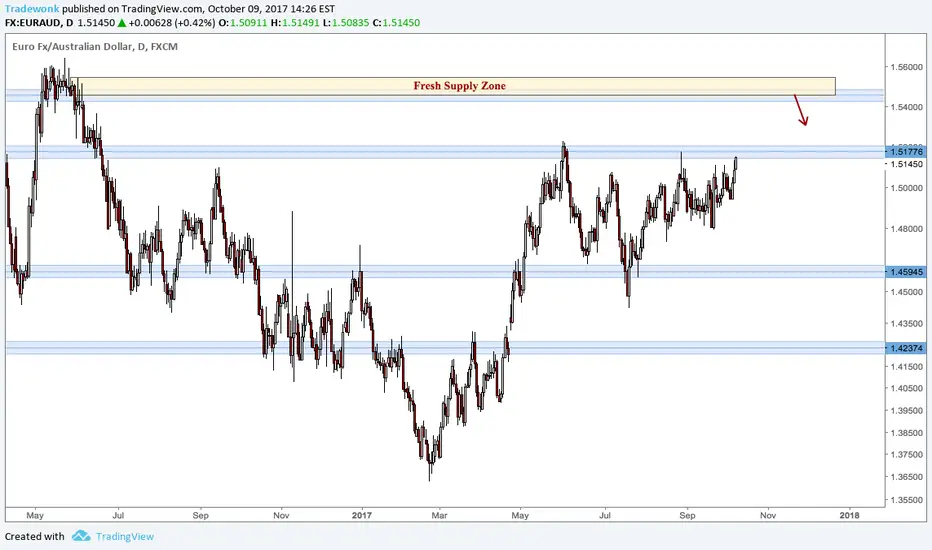Click the 1.38500 price axis label

pos(906,433)
